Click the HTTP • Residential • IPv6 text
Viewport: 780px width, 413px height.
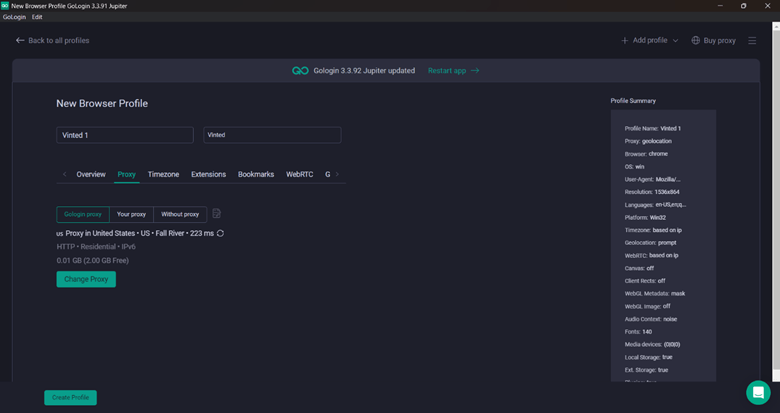tap(96, 247)
